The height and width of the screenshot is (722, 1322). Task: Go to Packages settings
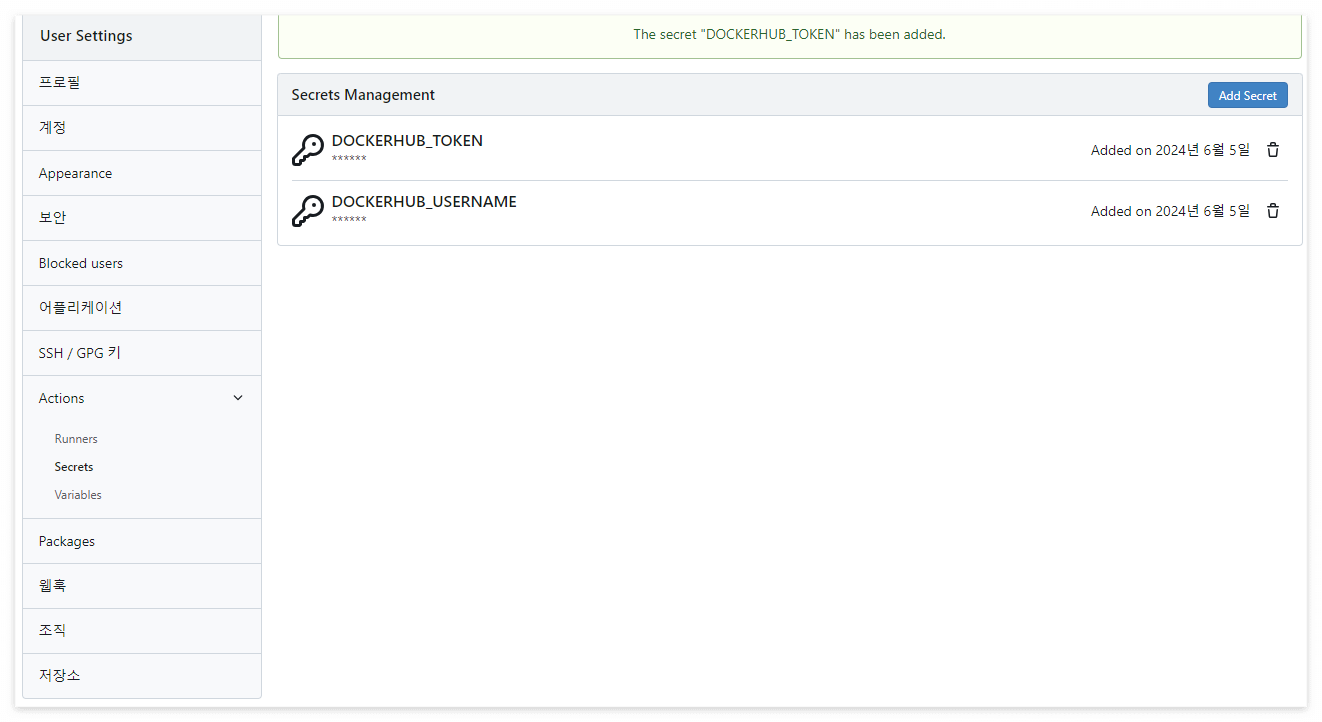tap(142, 541)
